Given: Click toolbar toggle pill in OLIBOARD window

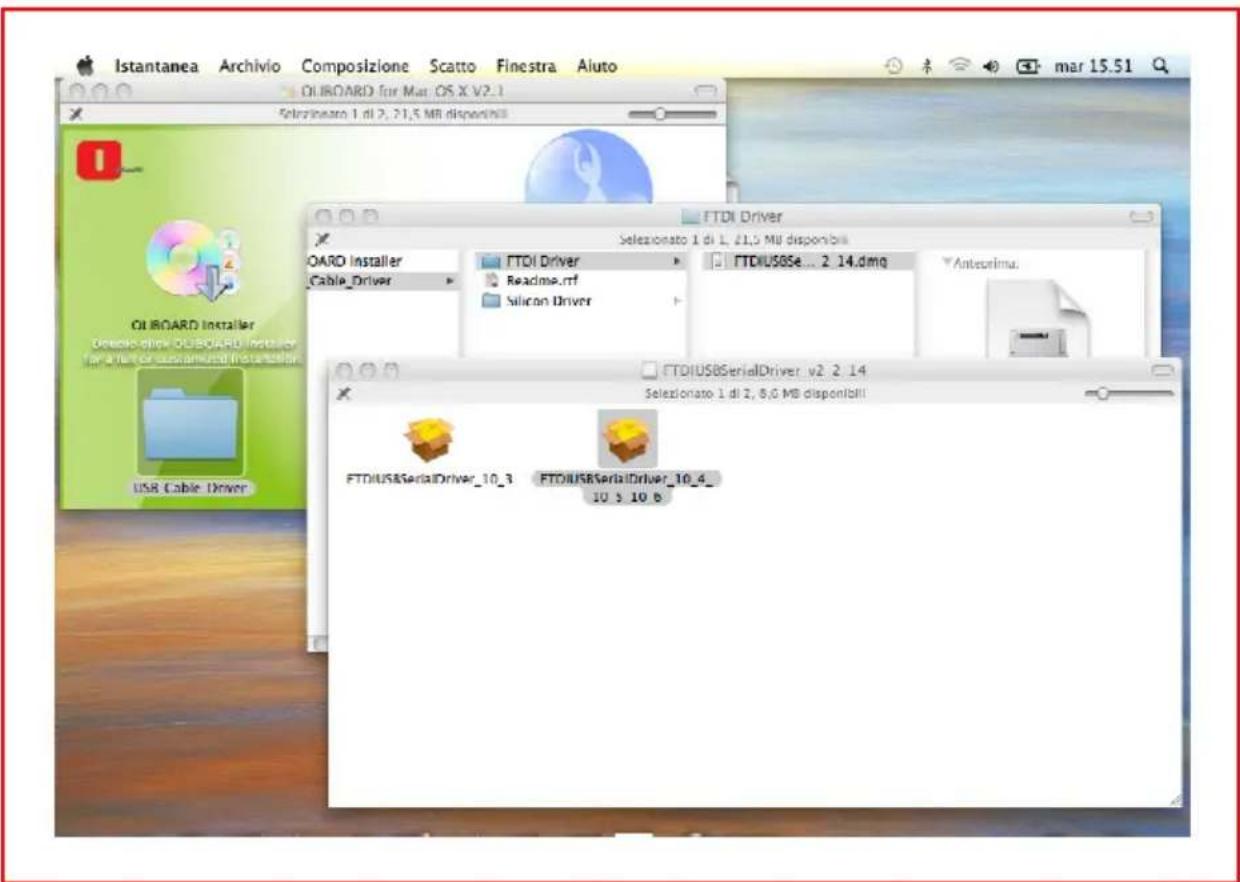Looking at the screenshot, I should click(706, 91).
